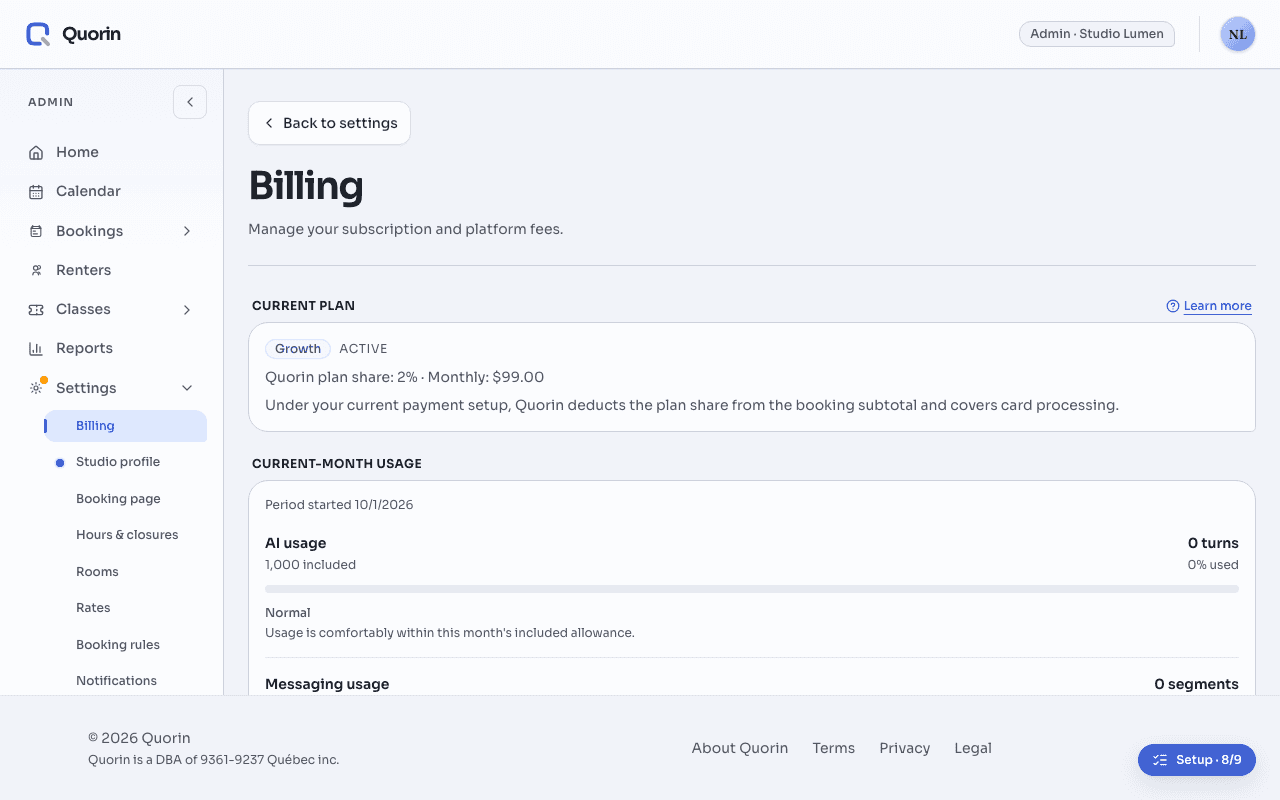Open the Terms footer link
The height and width of the screenshot is (800, 1280).
tap(834, 748)
